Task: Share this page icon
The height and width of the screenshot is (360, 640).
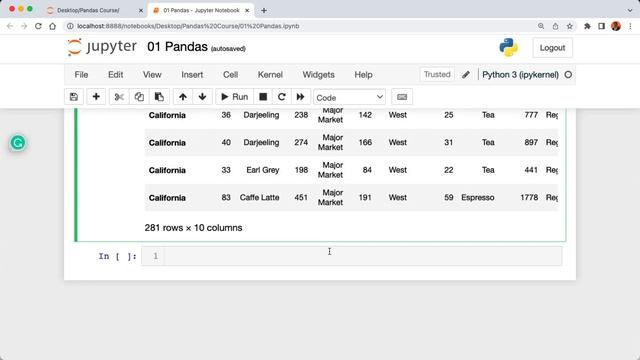Action: pos(555,26)
